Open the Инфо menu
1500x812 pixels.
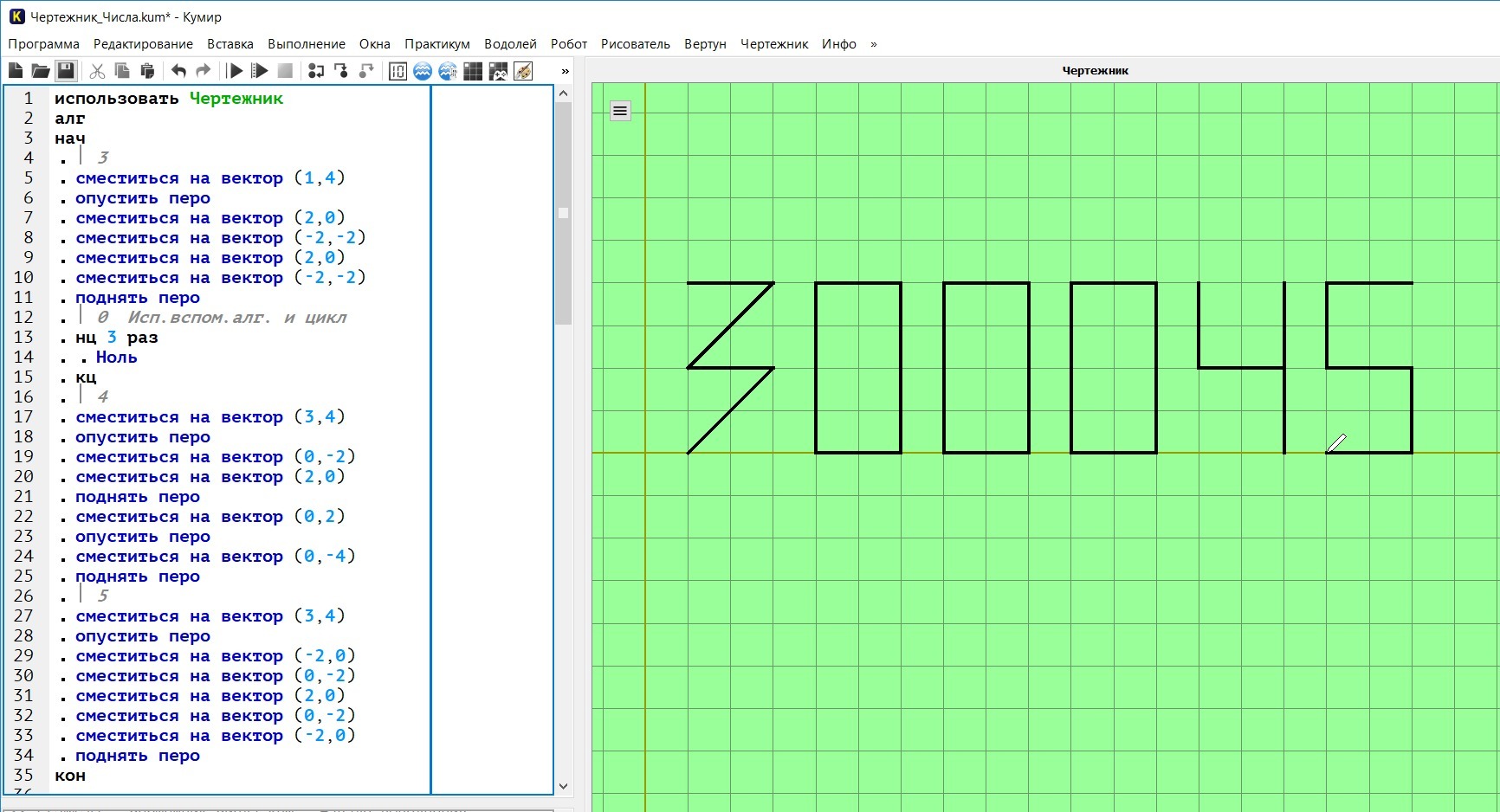click(x=838, y=44)
